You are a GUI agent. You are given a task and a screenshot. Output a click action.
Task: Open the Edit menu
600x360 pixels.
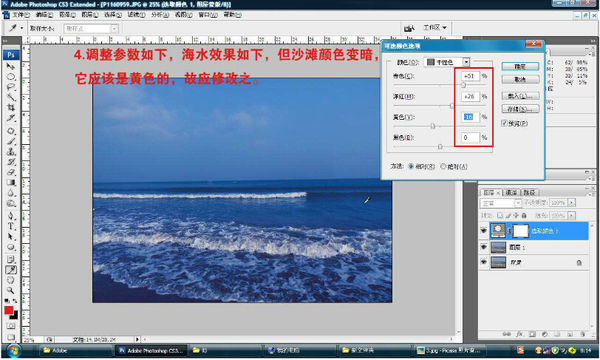[x=44, y=15]
